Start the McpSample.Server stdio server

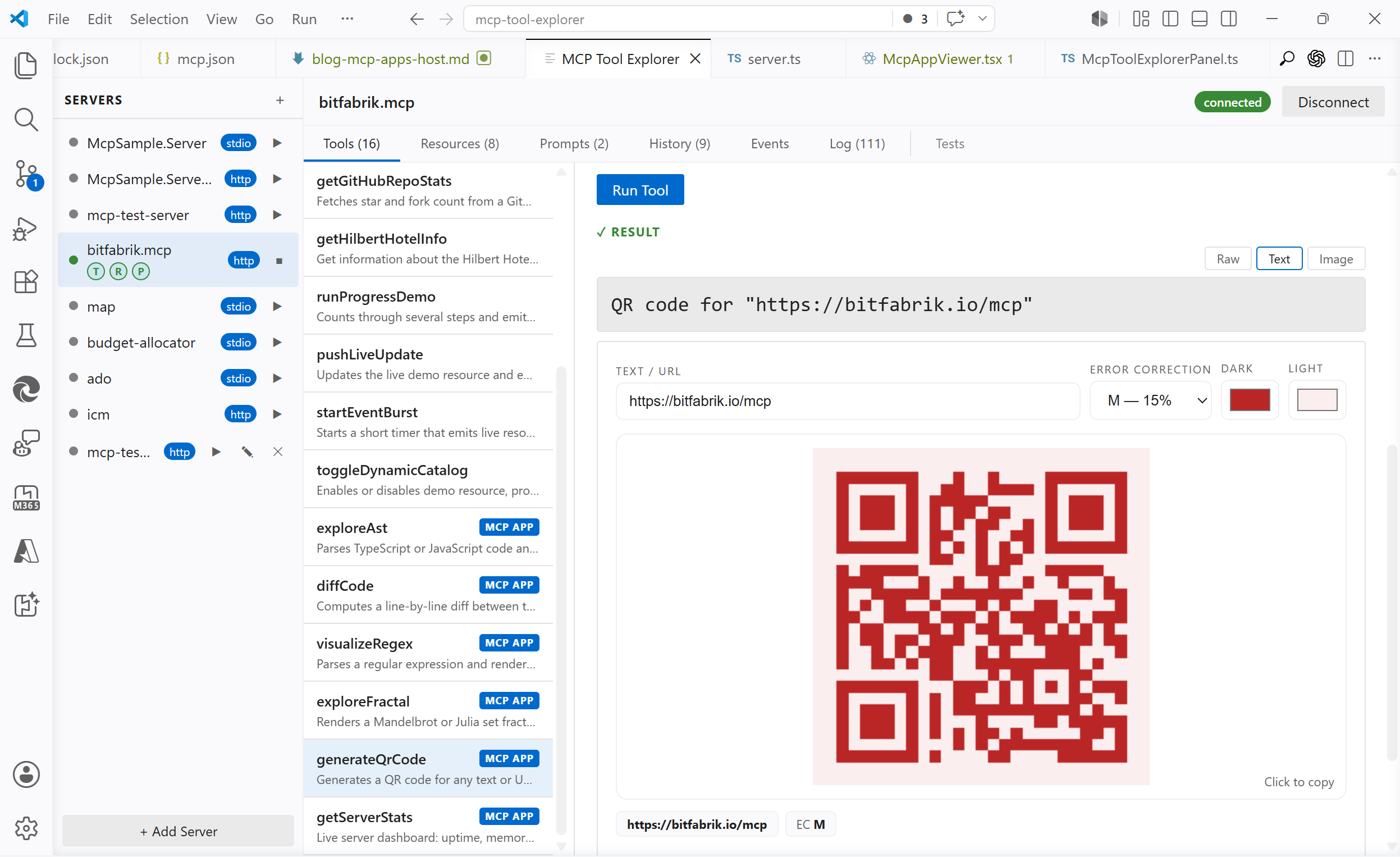pos(277,143)
